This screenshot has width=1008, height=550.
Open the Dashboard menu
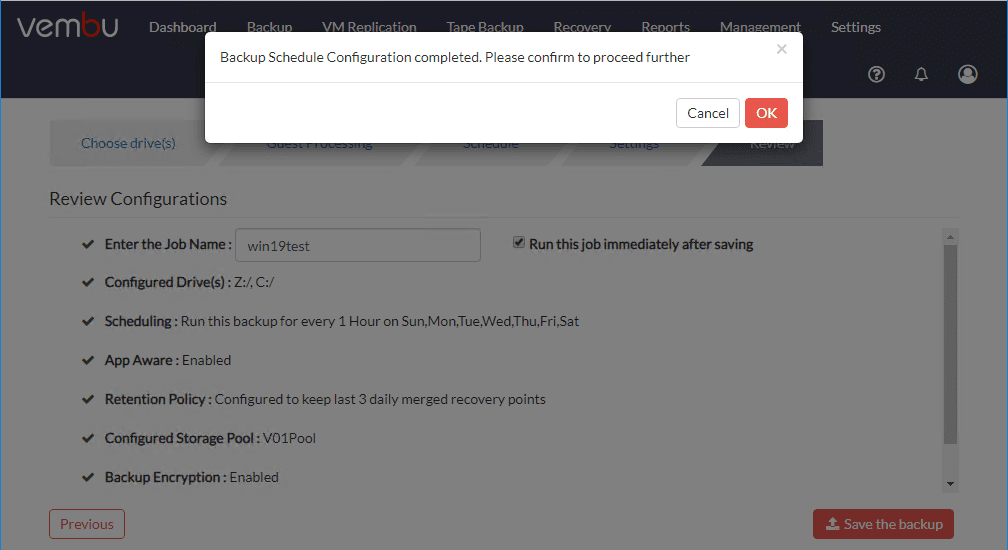coord(183,27)
